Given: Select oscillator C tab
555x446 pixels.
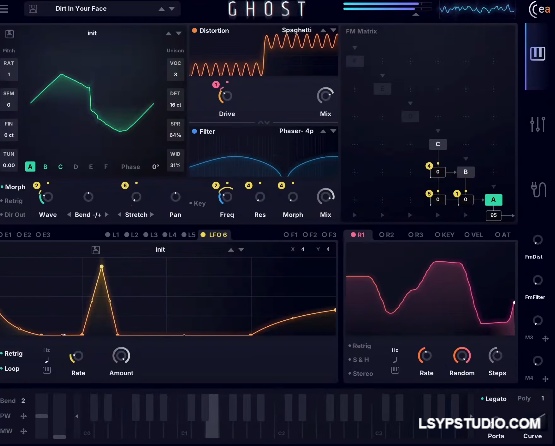Looking at the screenshot, I should [61, 167].
